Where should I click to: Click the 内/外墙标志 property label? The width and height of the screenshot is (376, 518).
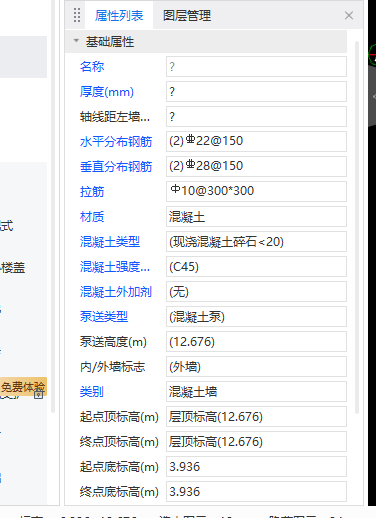pyautogui.click(x=112, y=367)
